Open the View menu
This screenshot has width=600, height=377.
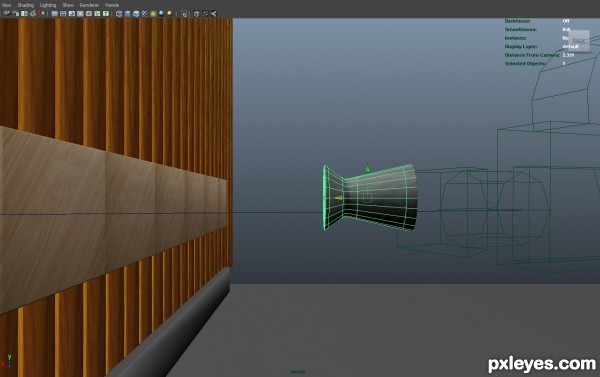(x=7, y=5)
